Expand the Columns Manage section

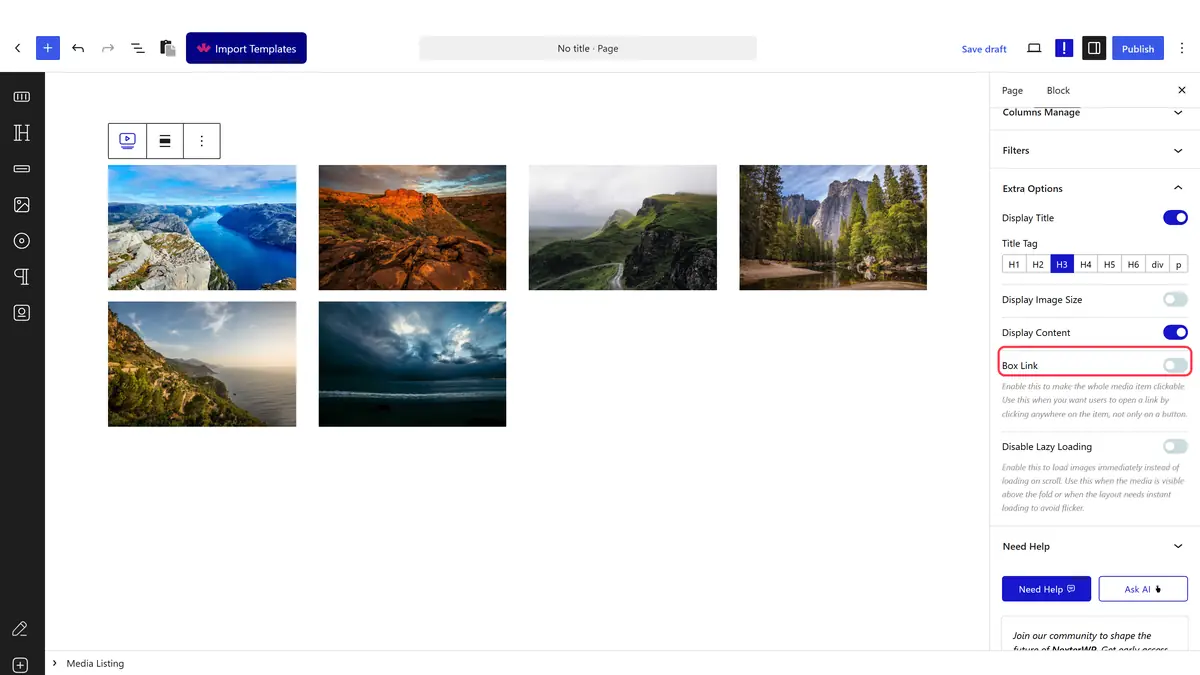(1094, 113)
